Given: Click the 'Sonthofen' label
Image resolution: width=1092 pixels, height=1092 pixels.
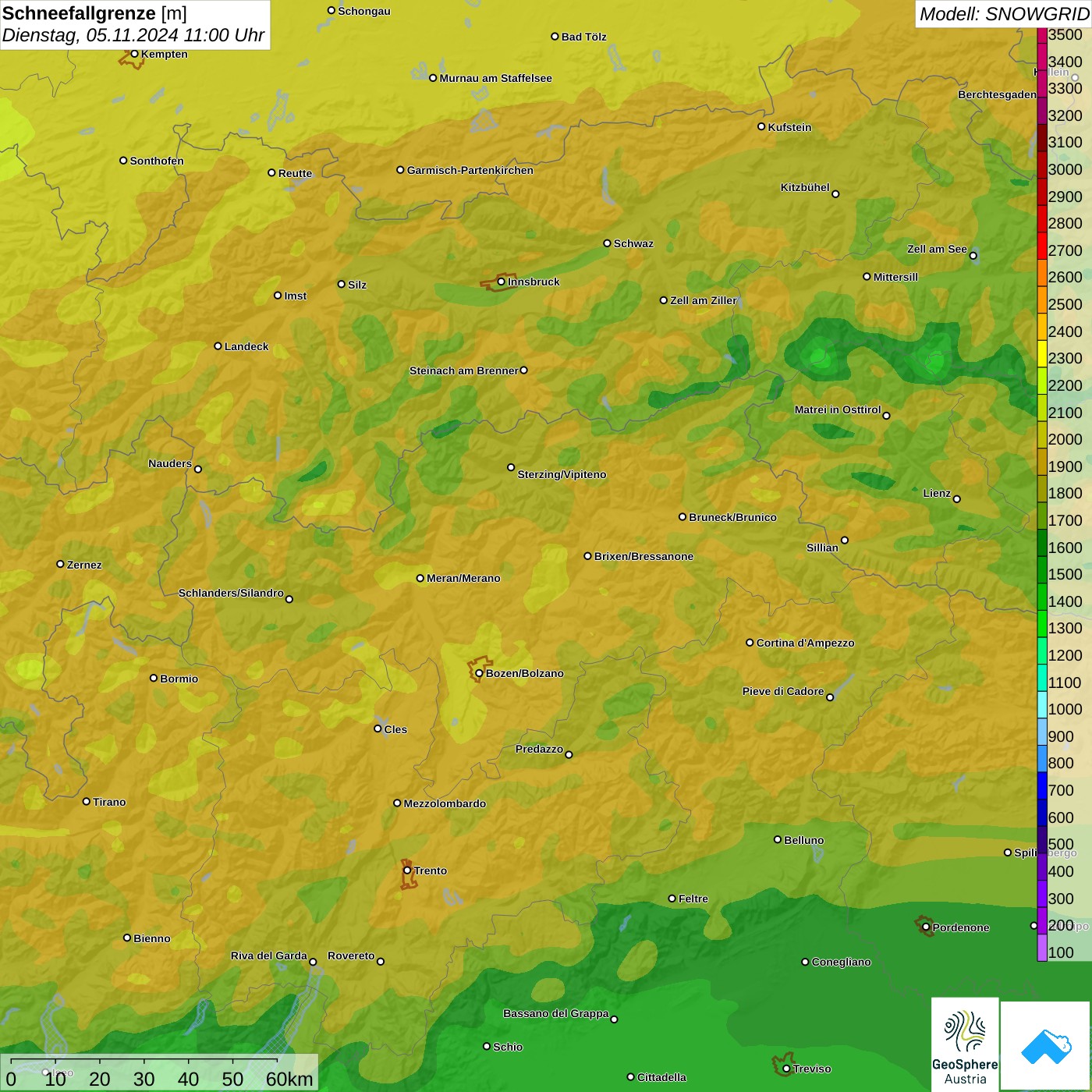Looking at the screenshot, I should [x=157, y=161].
